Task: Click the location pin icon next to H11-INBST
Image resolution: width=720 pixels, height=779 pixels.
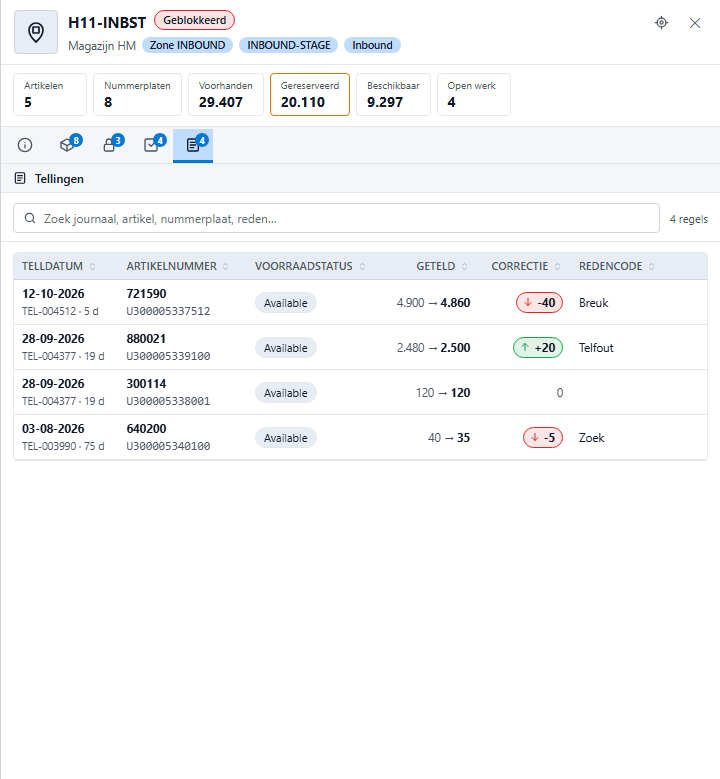Action: coord(36,32)
